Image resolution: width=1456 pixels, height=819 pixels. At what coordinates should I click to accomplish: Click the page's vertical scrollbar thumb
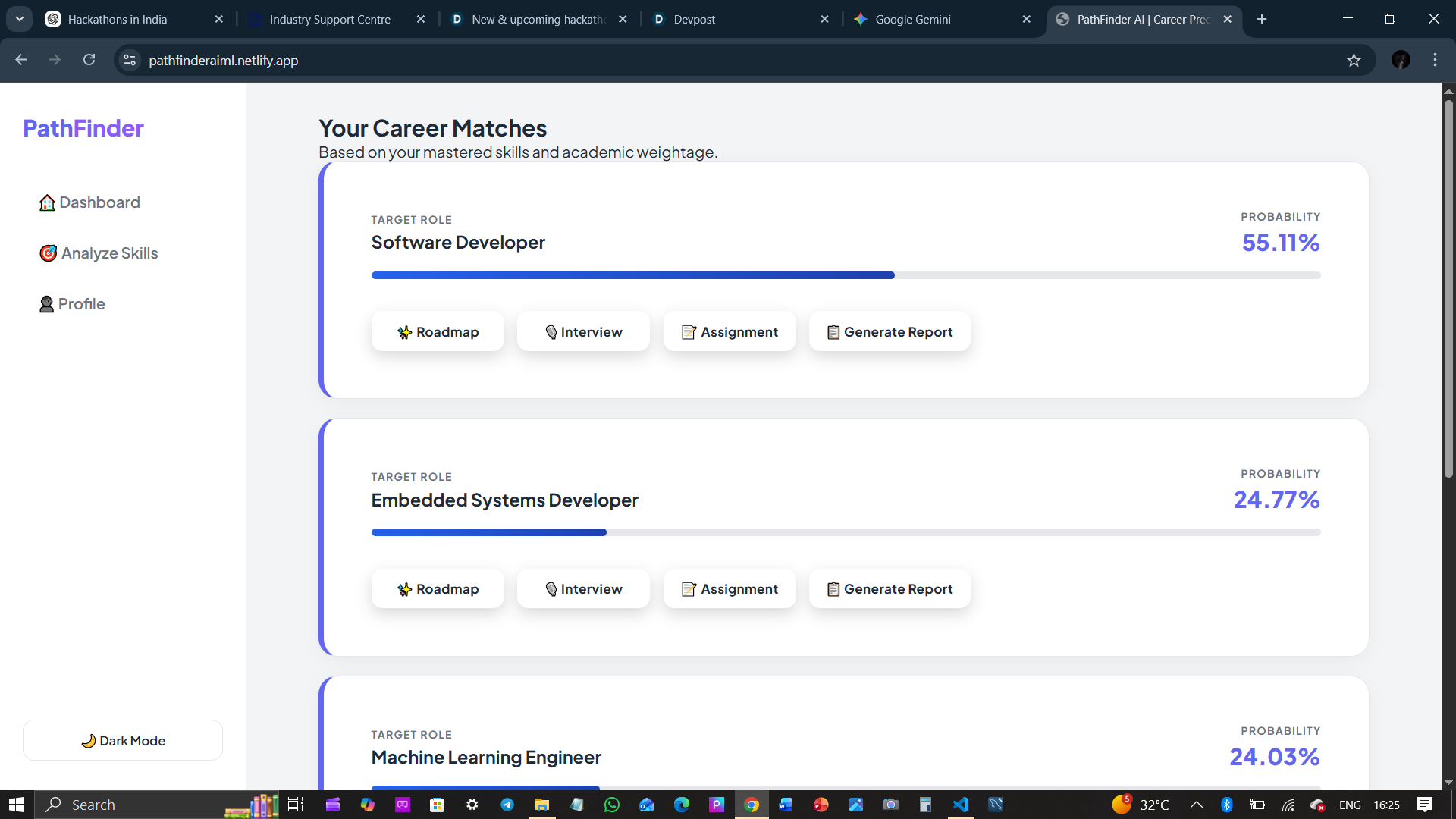[x=1448, y=288]
